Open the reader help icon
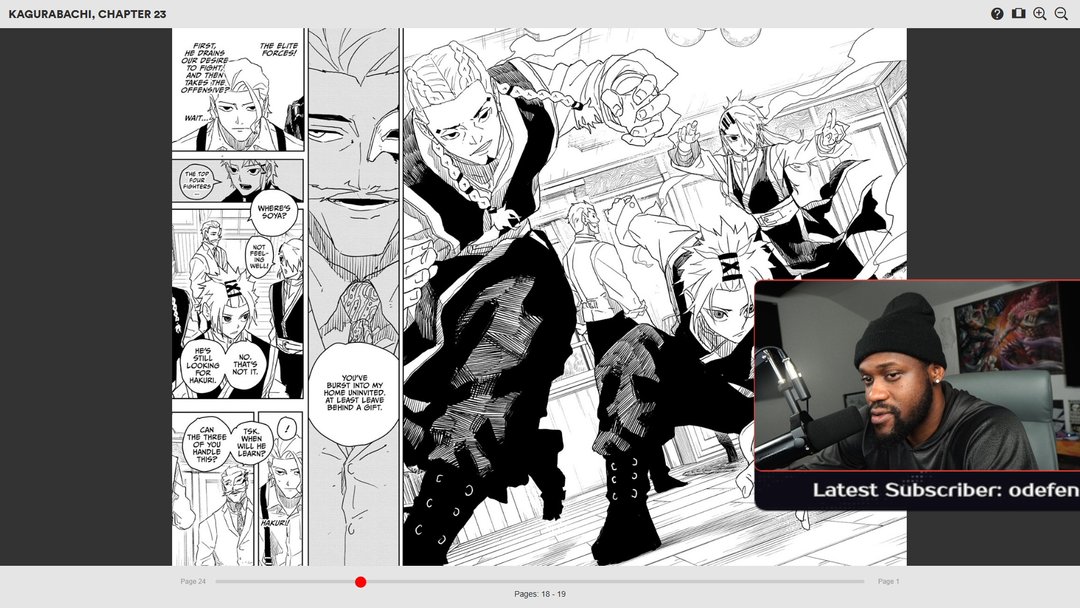Viewport: 1080px width, 608px height. tap(997, 14)
